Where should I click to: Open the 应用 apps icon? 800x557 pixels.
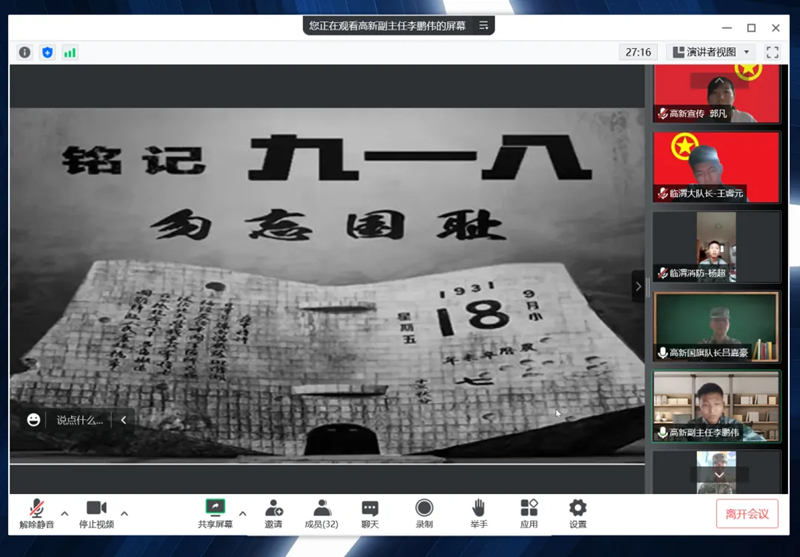529,514
